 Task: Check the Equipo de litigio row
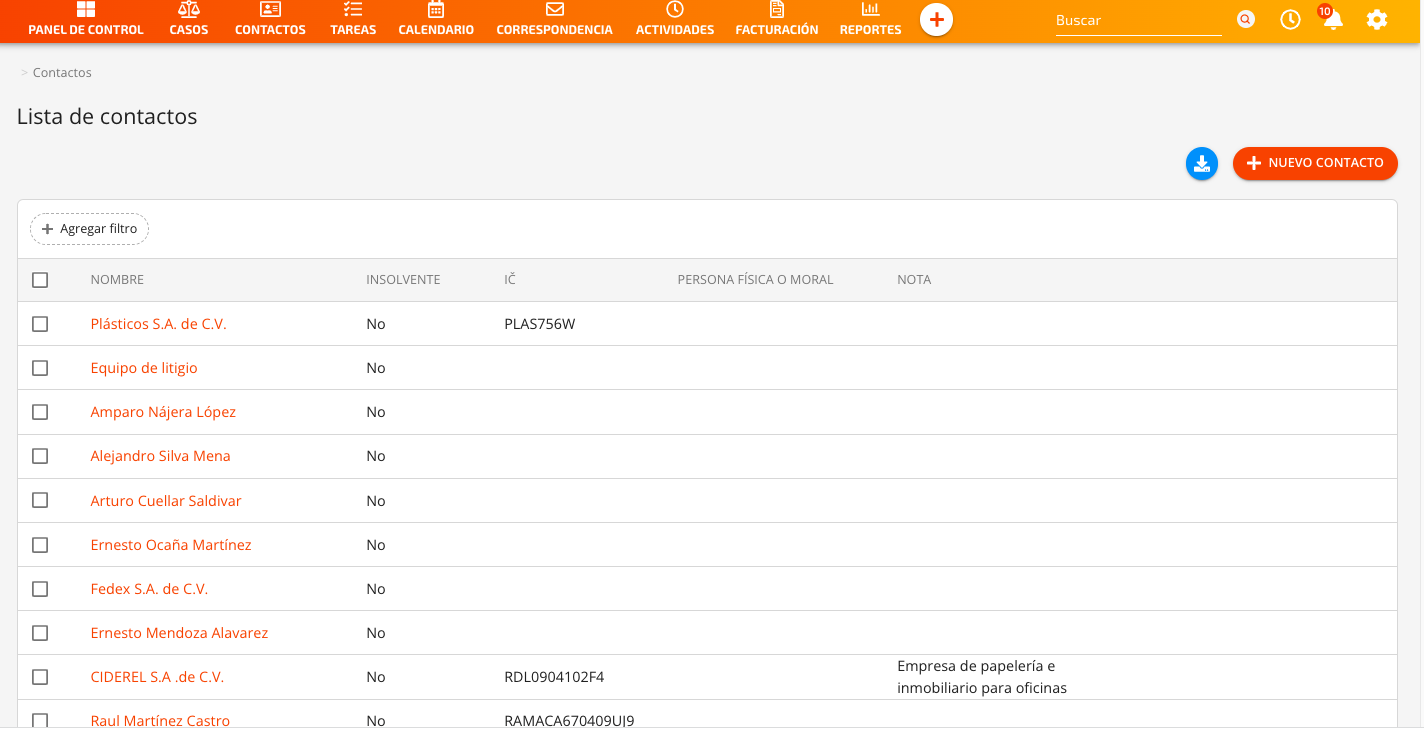coord(40,368)
